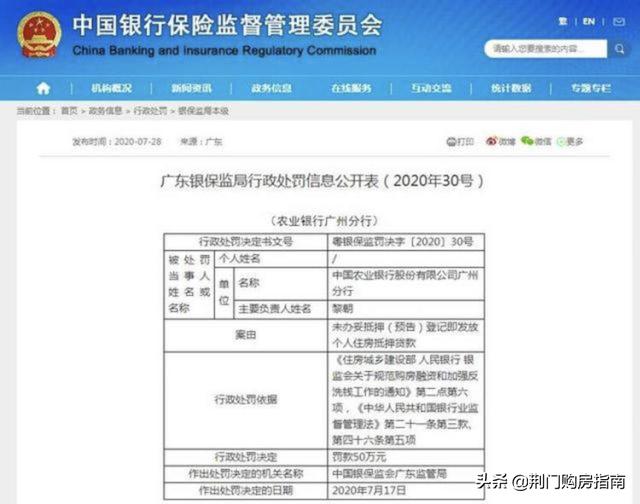Click the mail envelope icon

tap(619, 22)
